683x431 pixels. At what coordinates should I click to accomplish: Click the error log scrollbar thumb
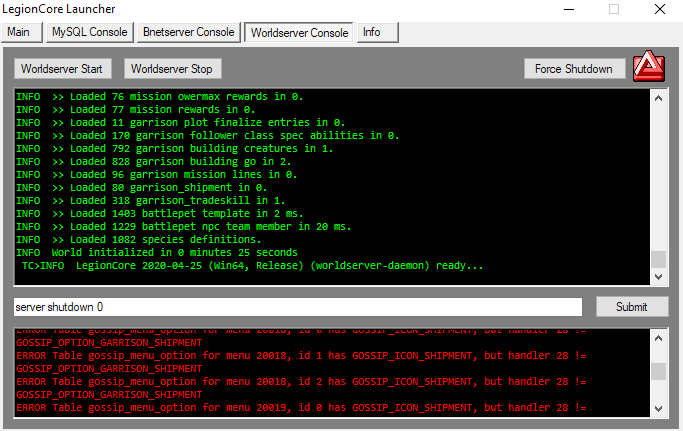pyautogui.click(x=659, y=372)
